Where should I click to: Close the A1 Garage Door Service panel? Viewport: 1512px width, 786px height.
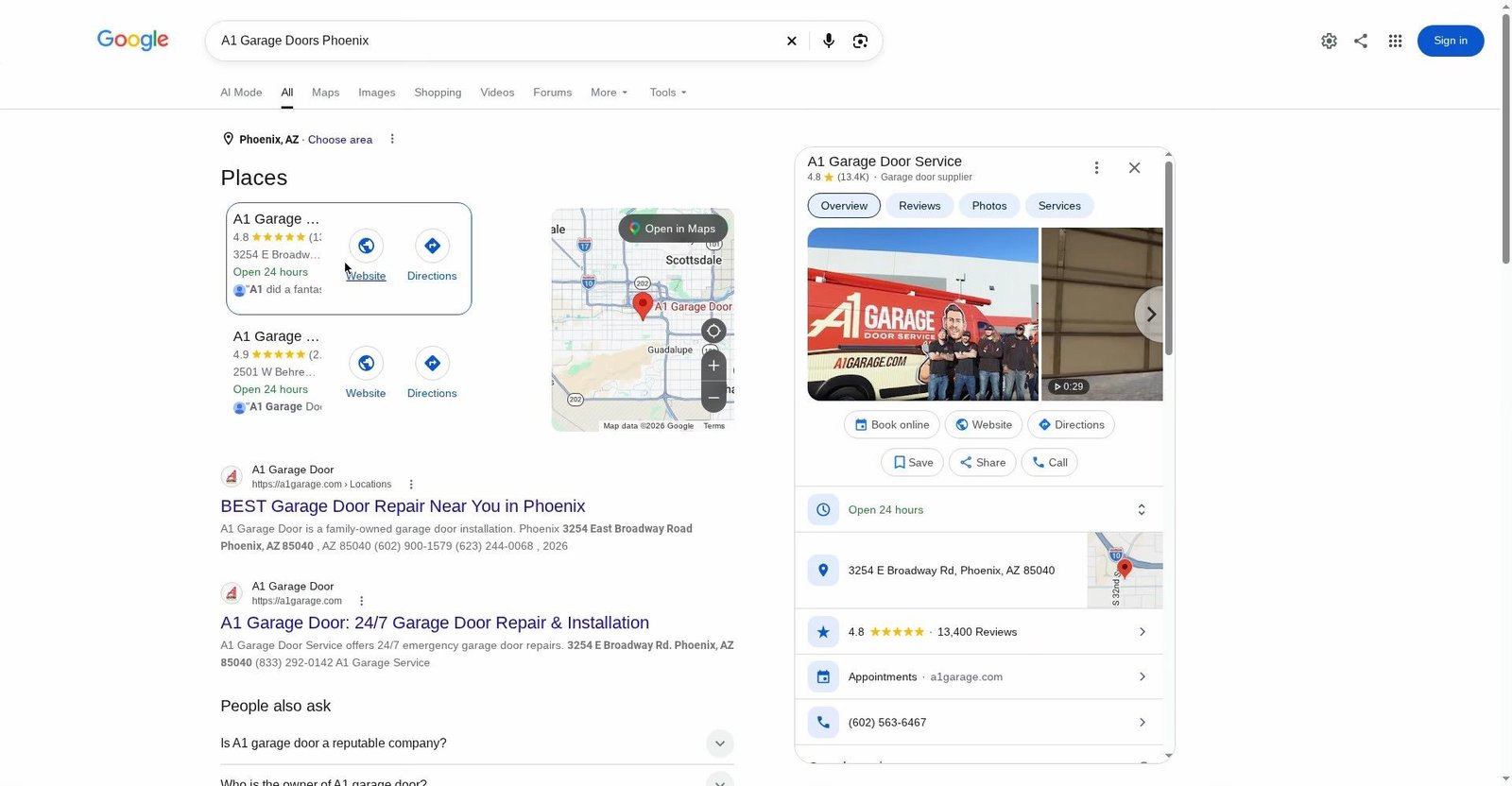1134,167
